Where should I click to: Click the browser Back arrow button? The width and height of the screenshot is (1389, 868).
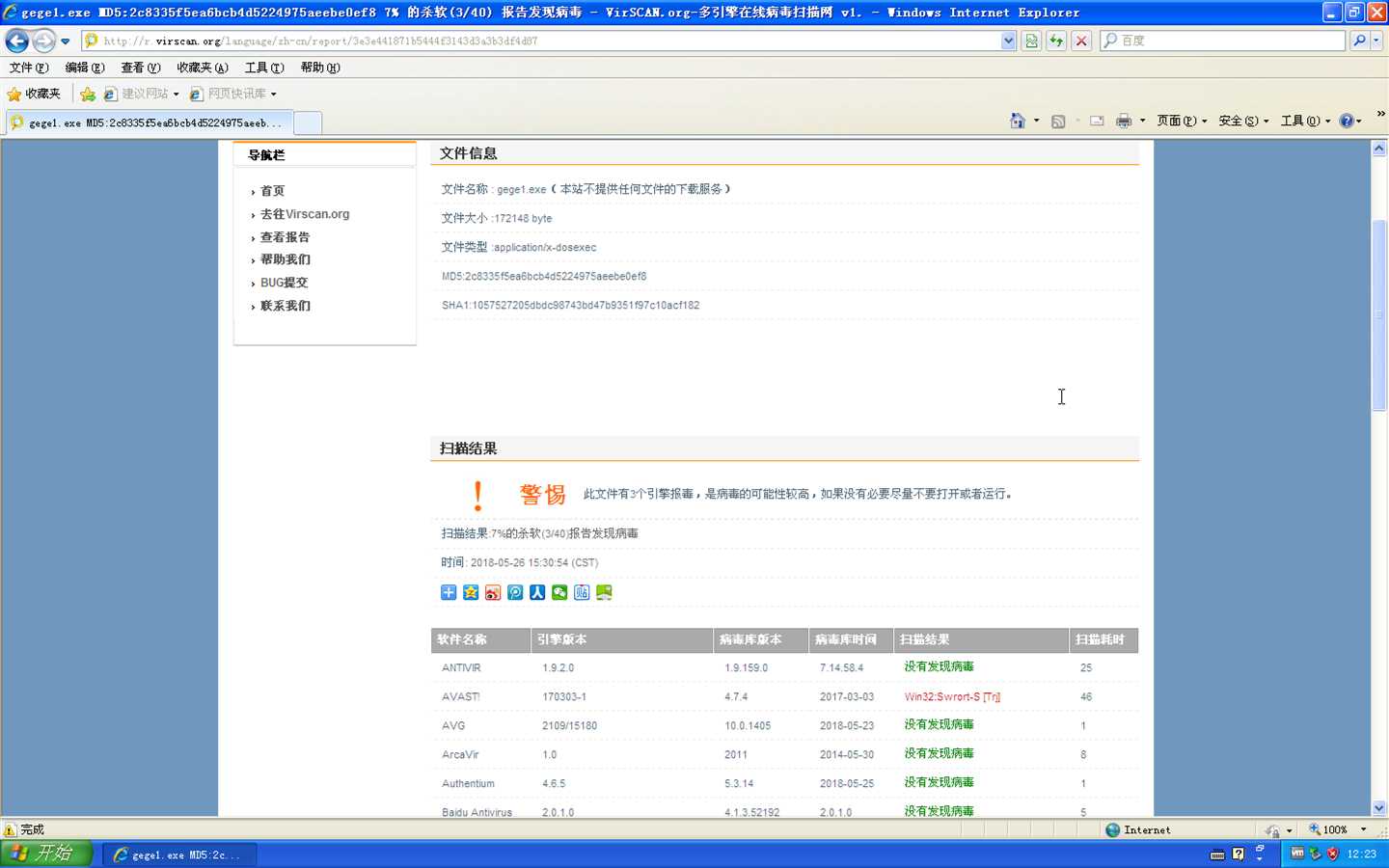click(x=16, y=41)
